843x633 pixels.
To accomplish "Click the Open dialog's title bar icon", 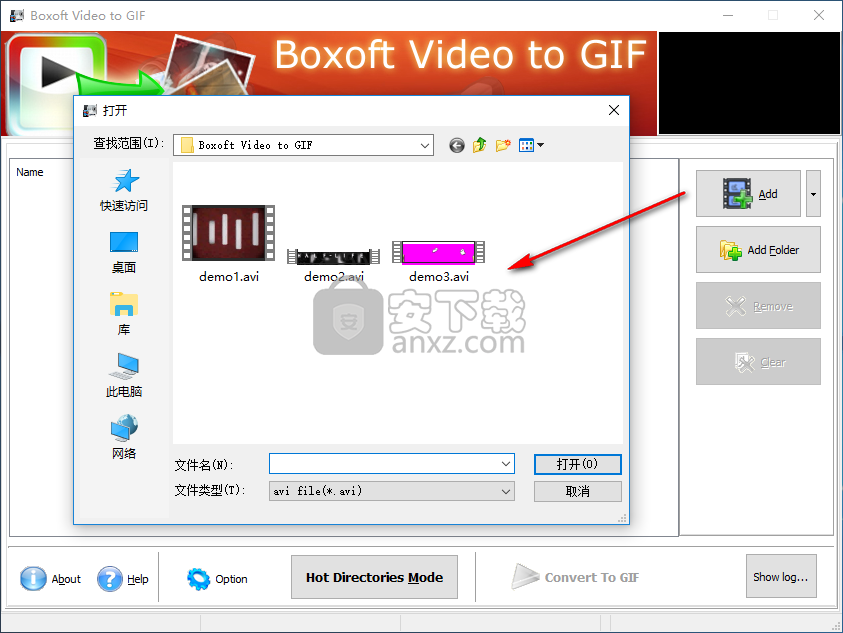I will pyautogui.click(x=90, y=111).
